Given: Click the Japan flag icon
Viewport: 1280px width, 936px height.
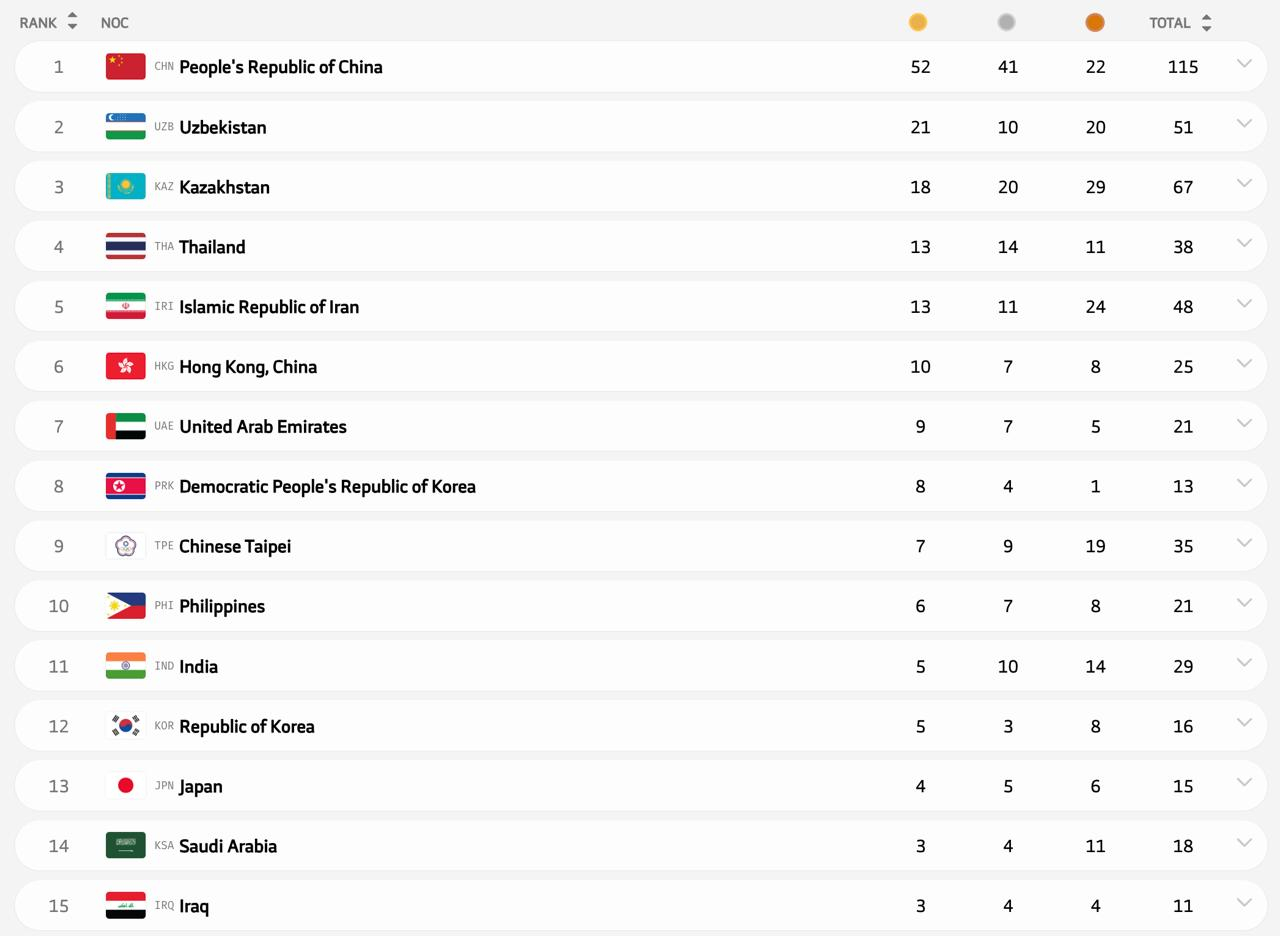Looking at the screenshot, I should click(126, 786).
